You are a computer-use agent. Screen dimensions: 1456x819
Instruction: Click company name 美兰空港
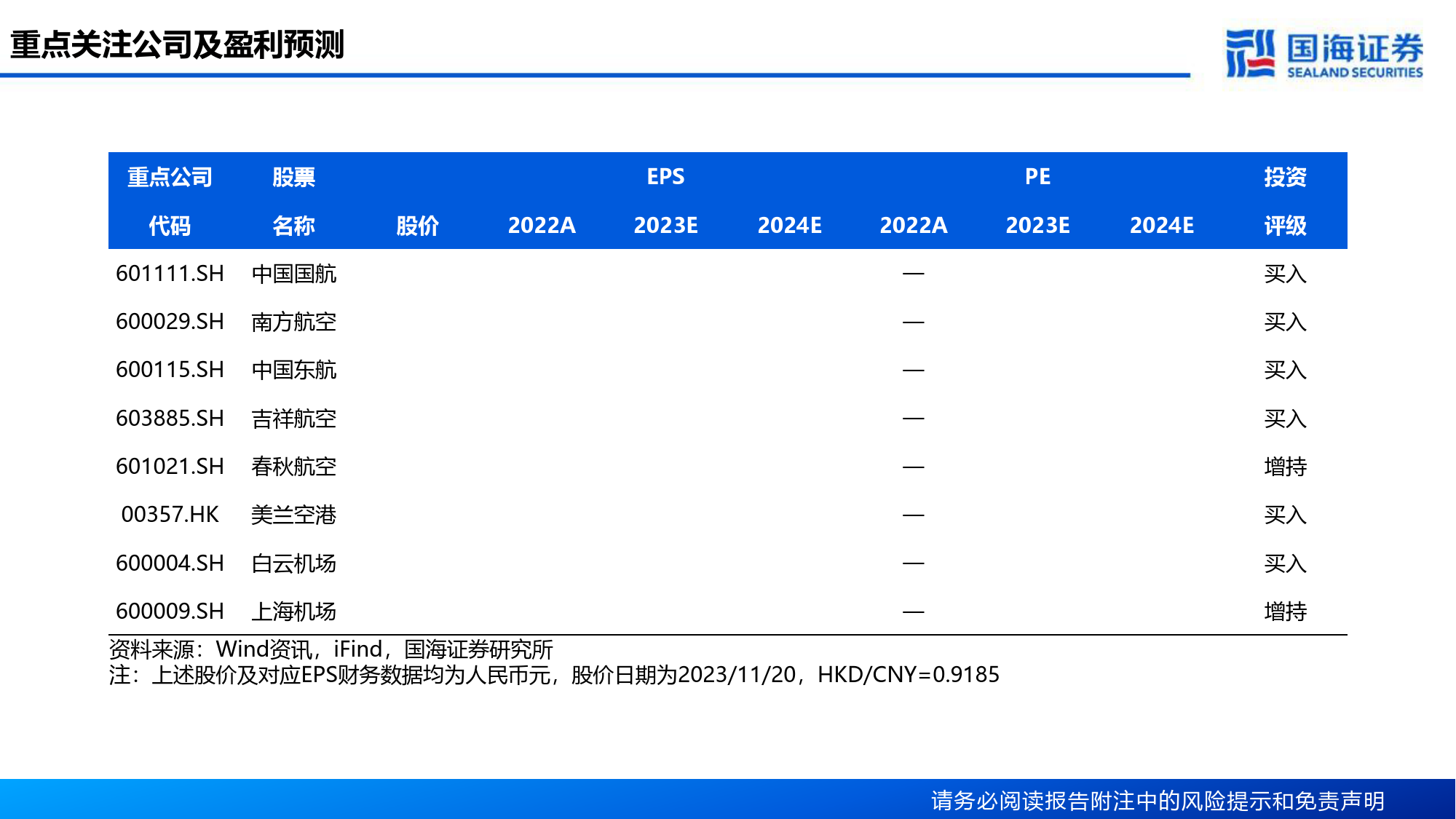pos(294,515)
